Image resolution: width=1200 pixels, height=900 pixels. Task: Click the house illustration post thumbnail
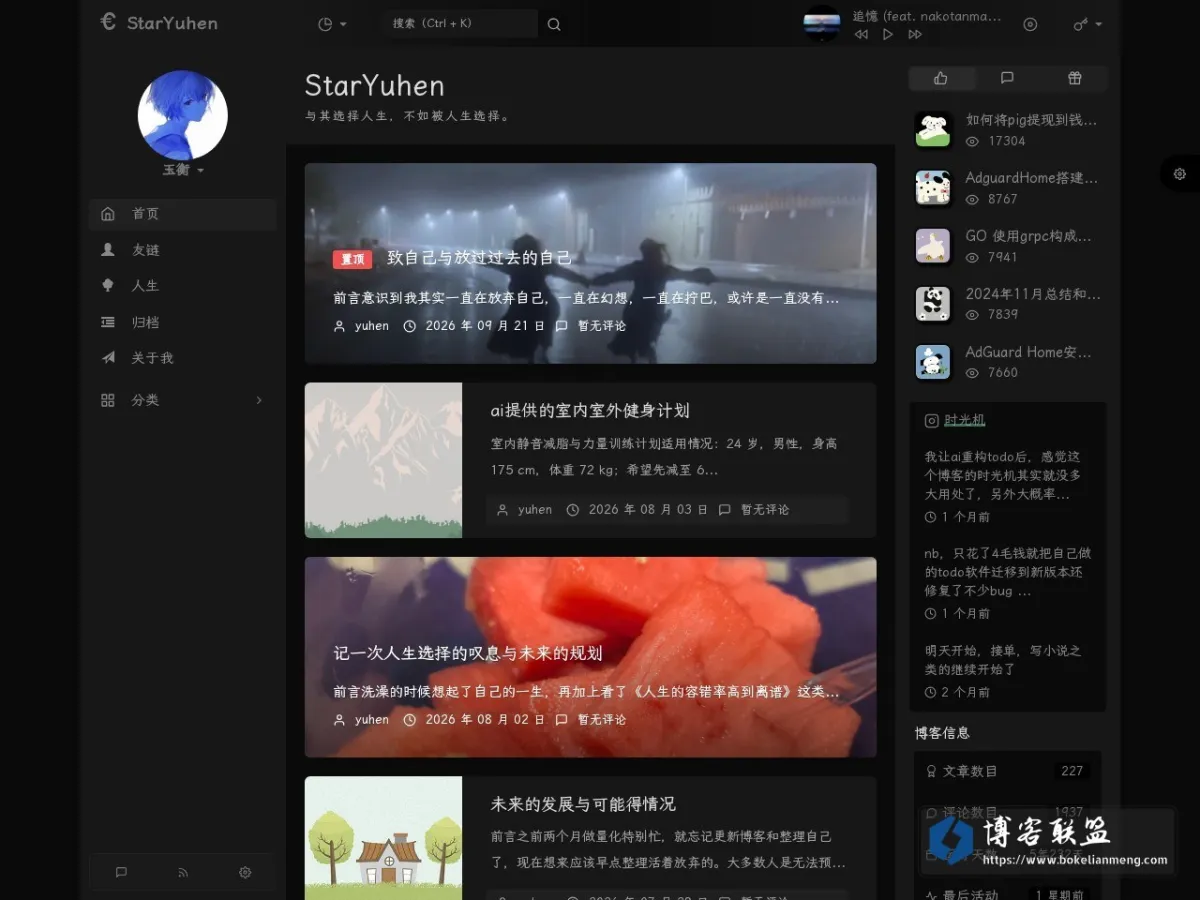click(383, 838)
